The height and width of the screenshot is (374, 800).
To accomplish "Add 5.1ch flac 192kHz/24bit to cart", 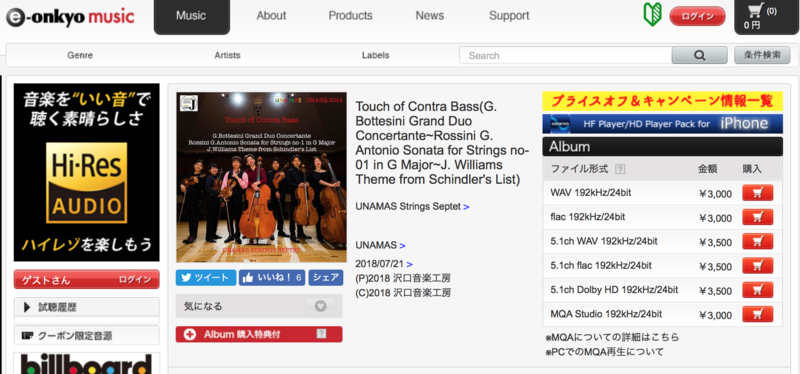I will (758, 266).
